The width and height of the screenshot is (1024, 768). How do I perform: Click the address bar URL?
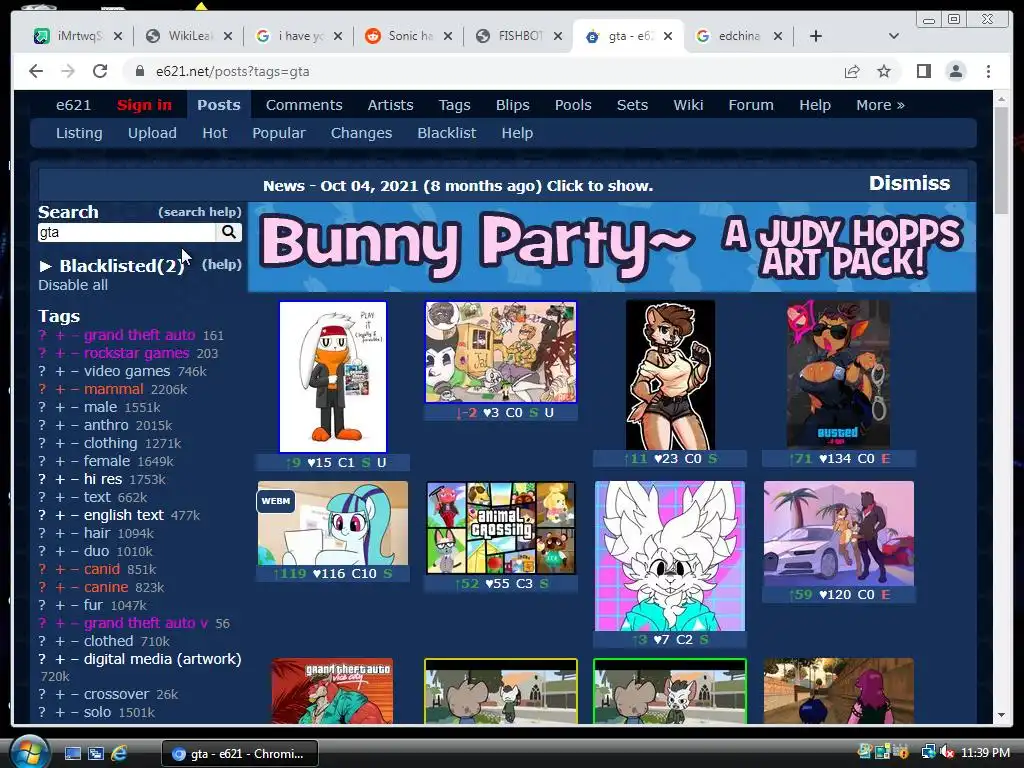coord(232,71)
